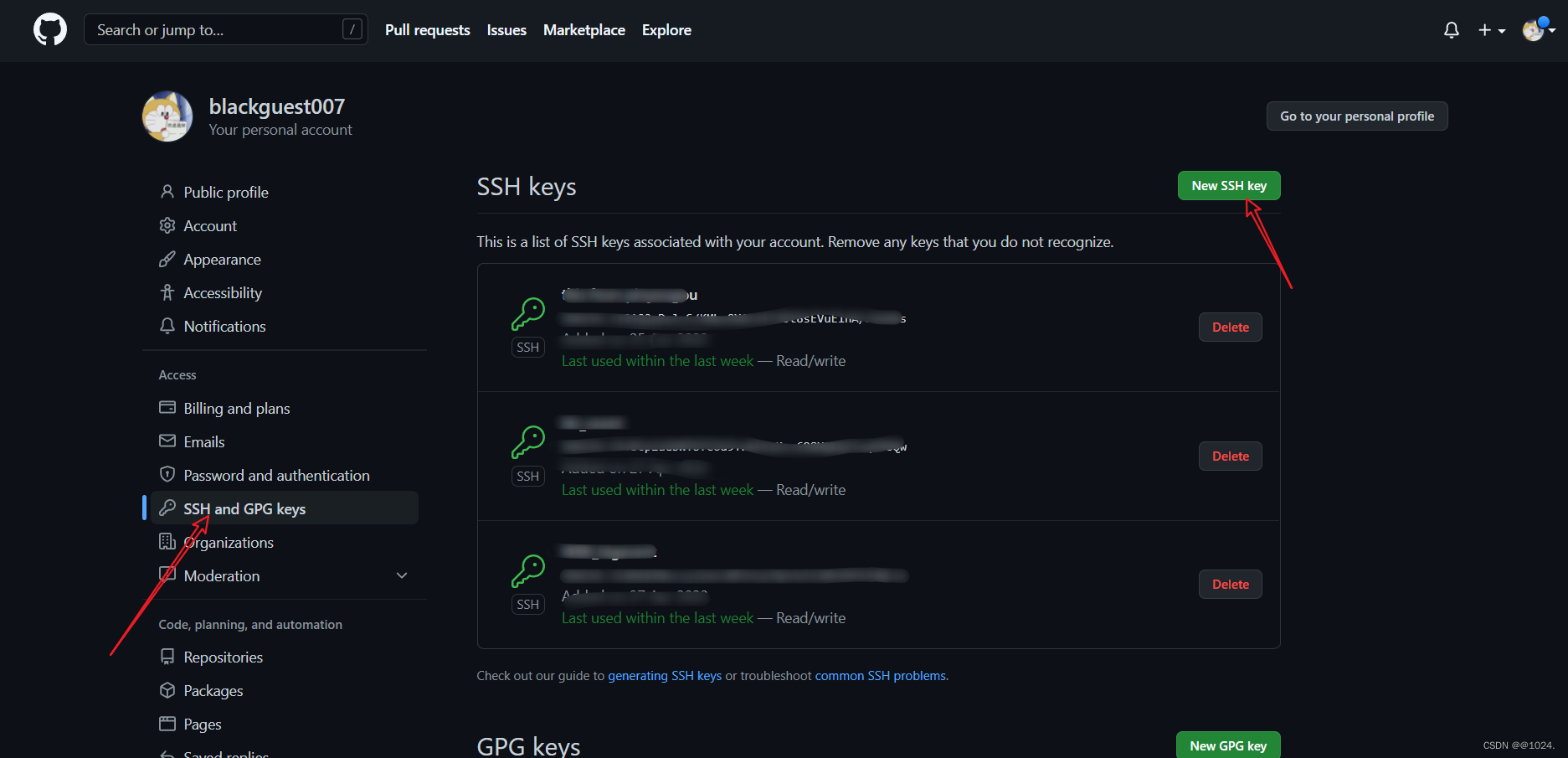Focus the Search or jump to field
Viewport: 1568px width, 758px height.
[x=226, y=30]
